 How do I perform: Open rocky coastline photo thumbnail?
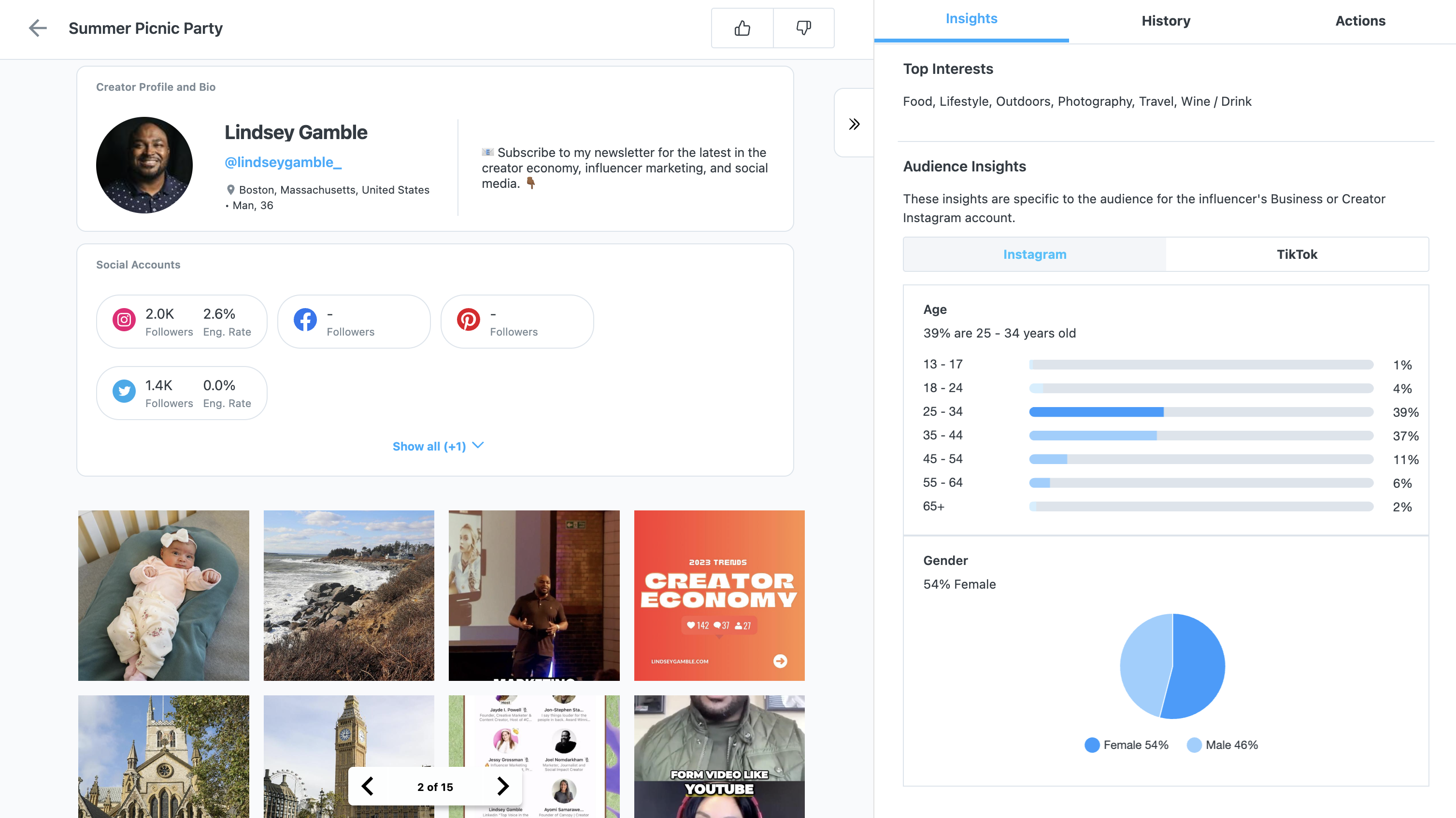click(x=349, y=595)
